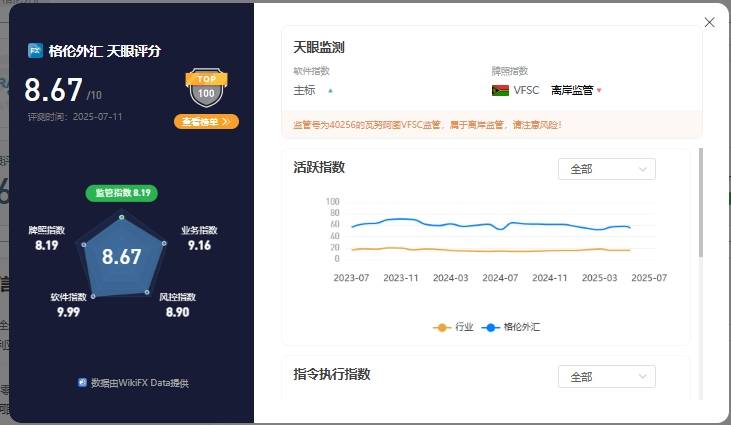Screen dimensions: 731x425
Task: Toggle the 格伦外汇 legend series
Action: click(510, 327)
